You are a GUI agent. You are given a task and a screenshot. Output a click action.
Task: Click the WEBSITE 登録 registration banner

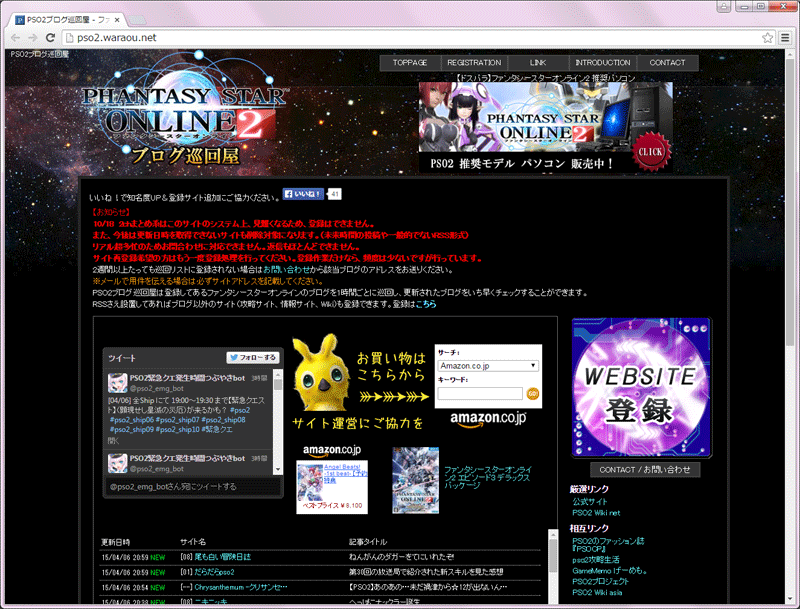641,387
